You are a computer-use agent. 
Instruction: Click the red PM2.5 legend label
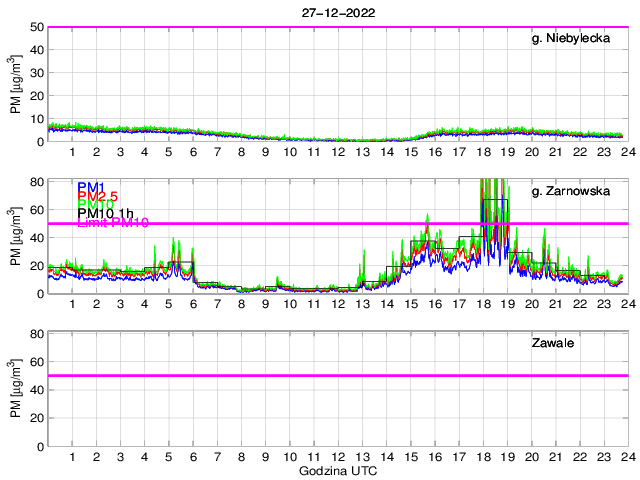98,197
